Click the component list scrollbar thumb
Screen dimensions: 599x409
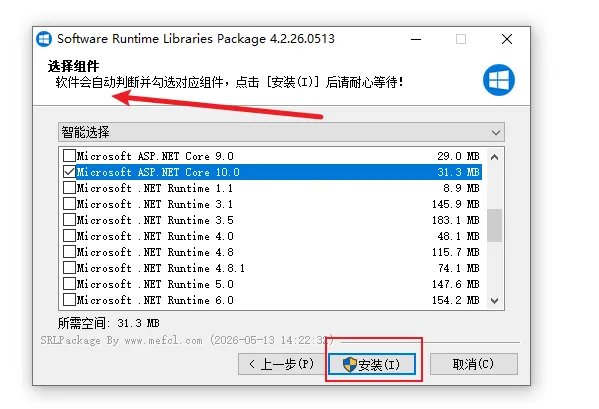pos(494,225)
